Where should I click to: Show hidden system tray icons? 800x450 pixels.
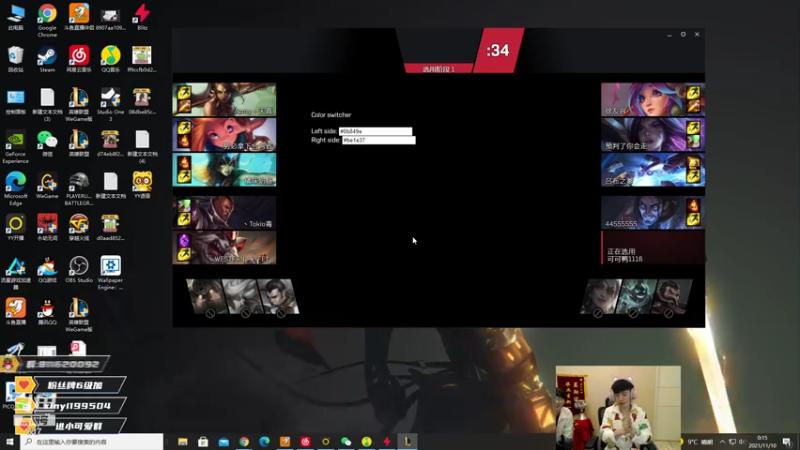[722, 441]
